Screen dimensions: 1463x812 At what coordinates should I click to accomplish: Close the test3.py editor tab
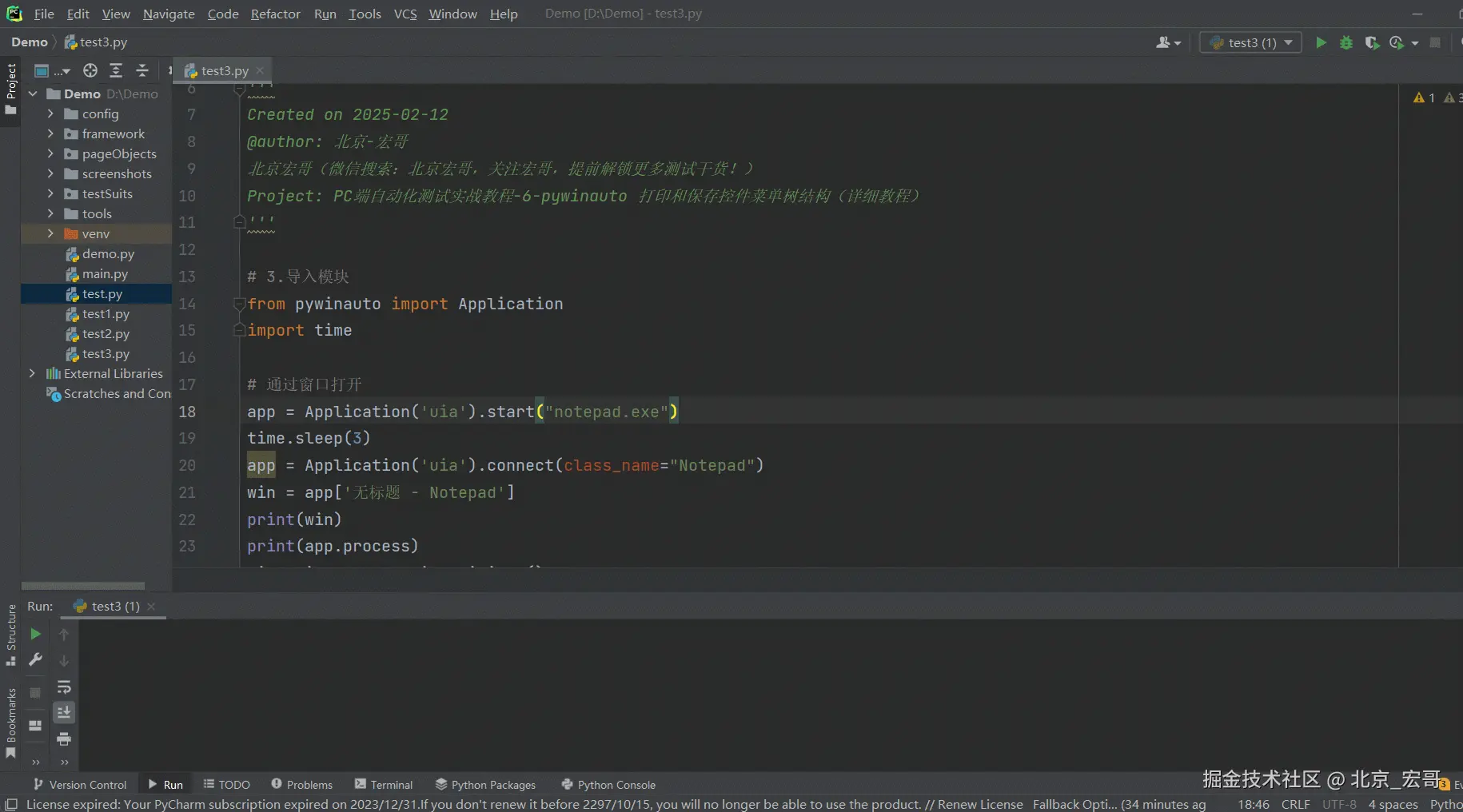click(x=260, y=70)
